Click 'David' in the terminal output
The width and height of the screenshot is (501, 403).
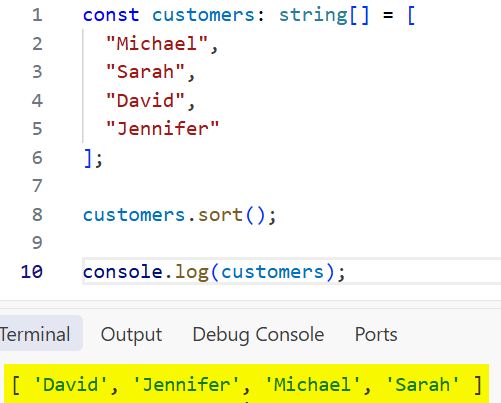[x=70, y=384]
